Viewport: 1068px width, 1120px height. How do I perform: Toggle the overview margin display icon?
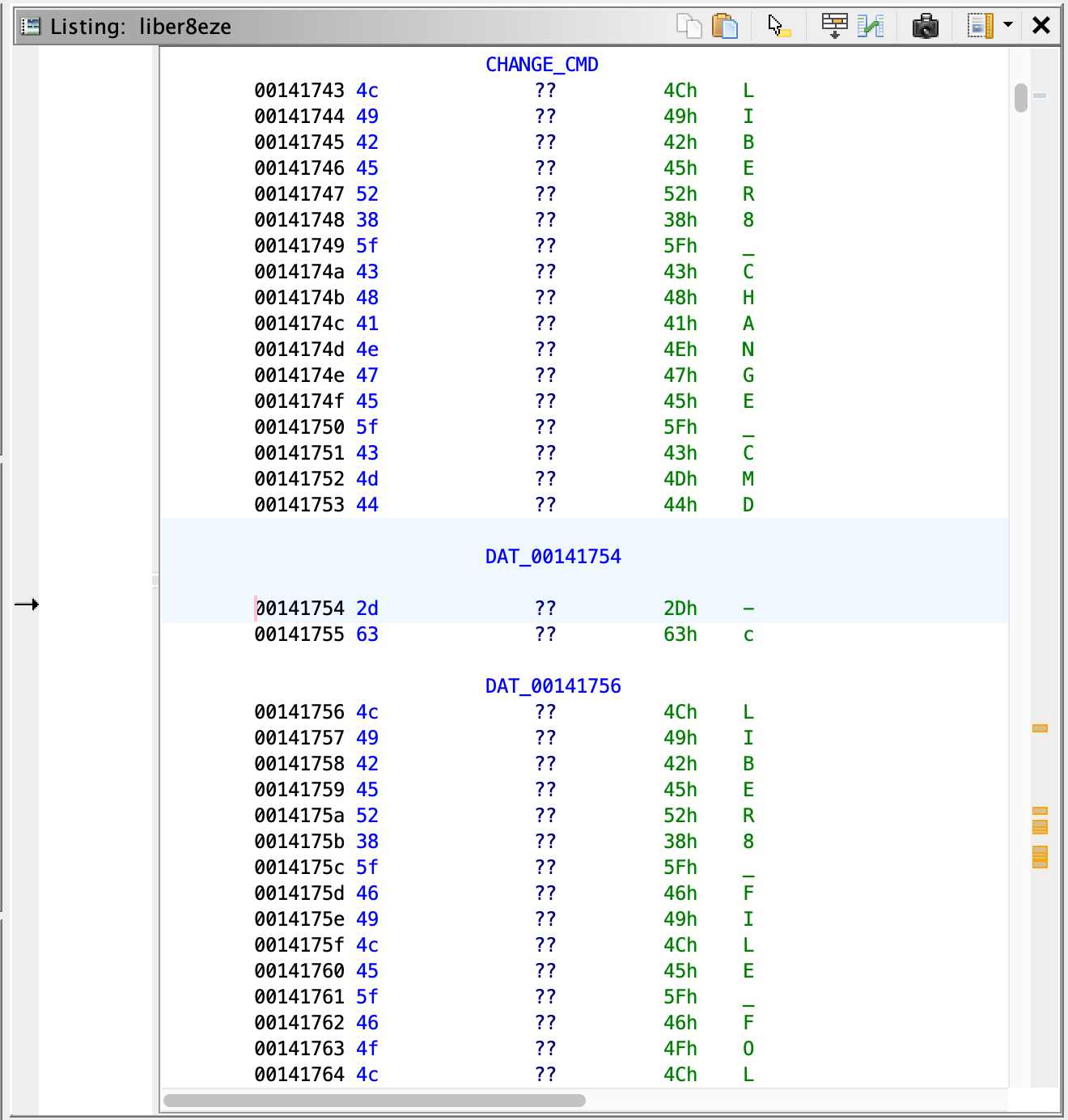click(980, 26)
